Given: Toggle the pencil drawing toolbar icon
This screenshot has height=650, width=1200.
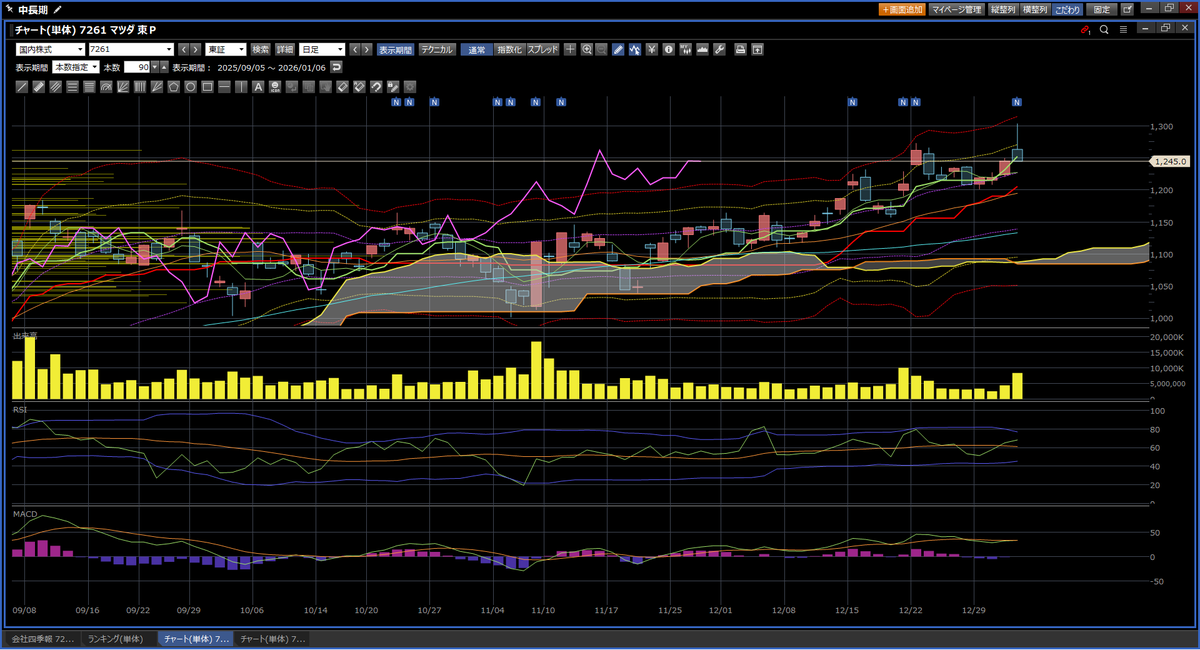Looking at the screenshot, I should [618, 49].
